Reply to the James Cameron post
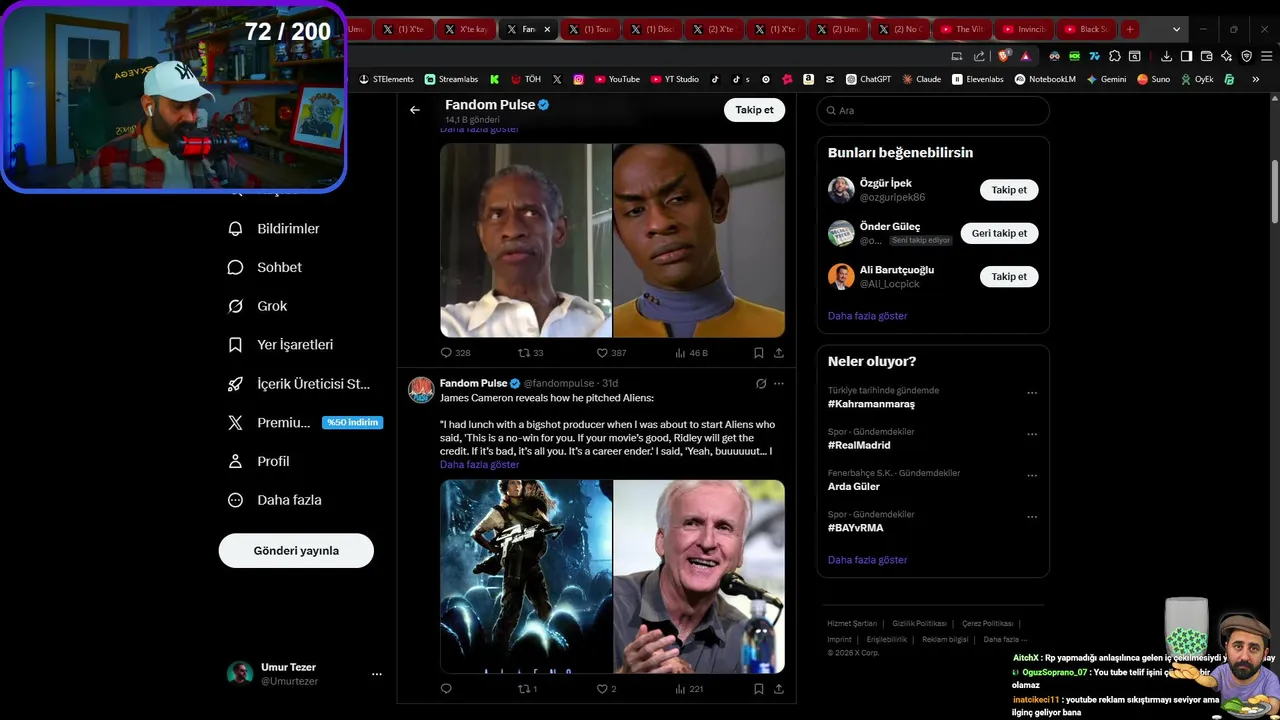The image size is (1280, 720). coord(446,689)
